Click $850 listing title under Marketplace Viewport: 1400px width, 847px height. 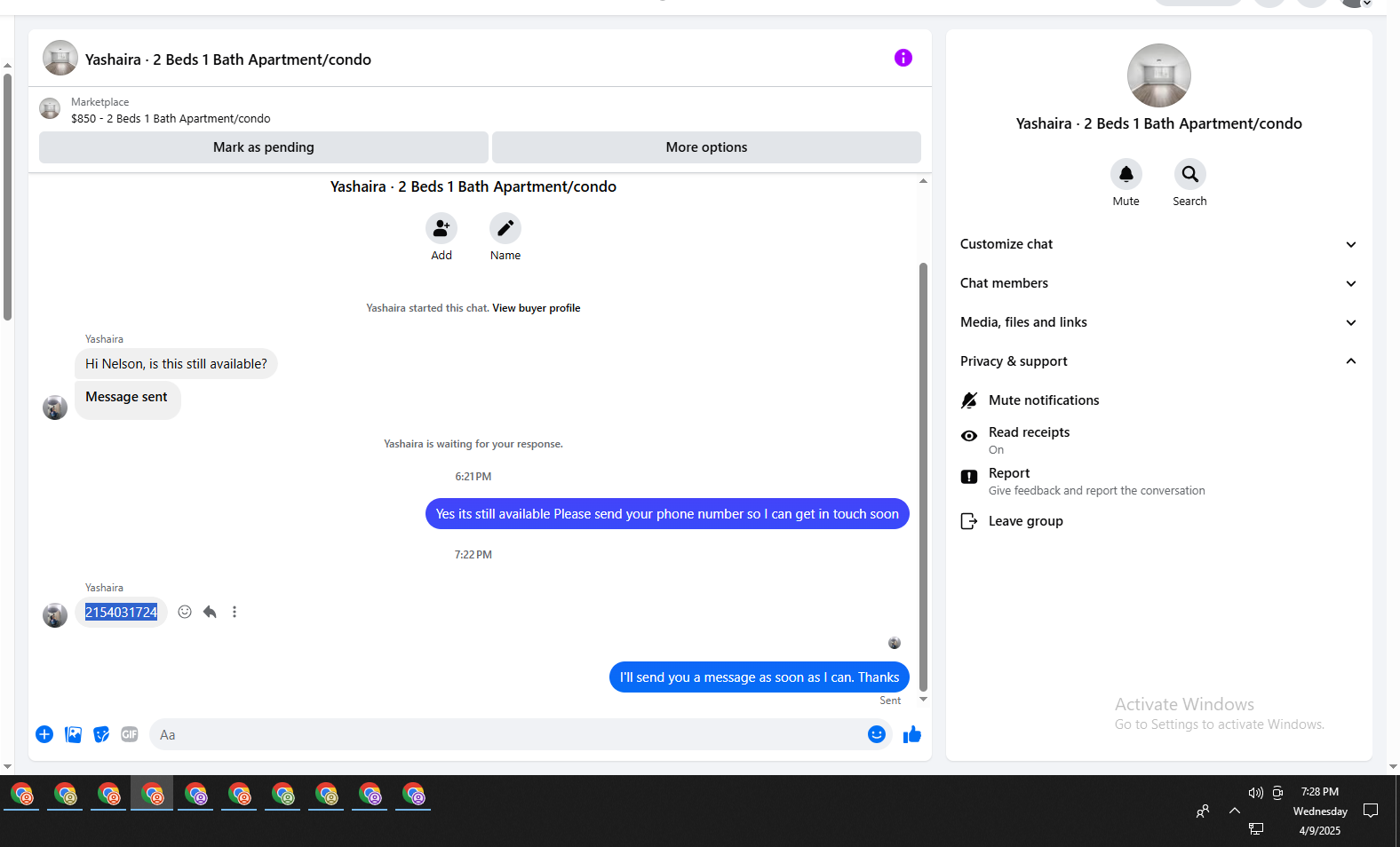tap(171, 118)
